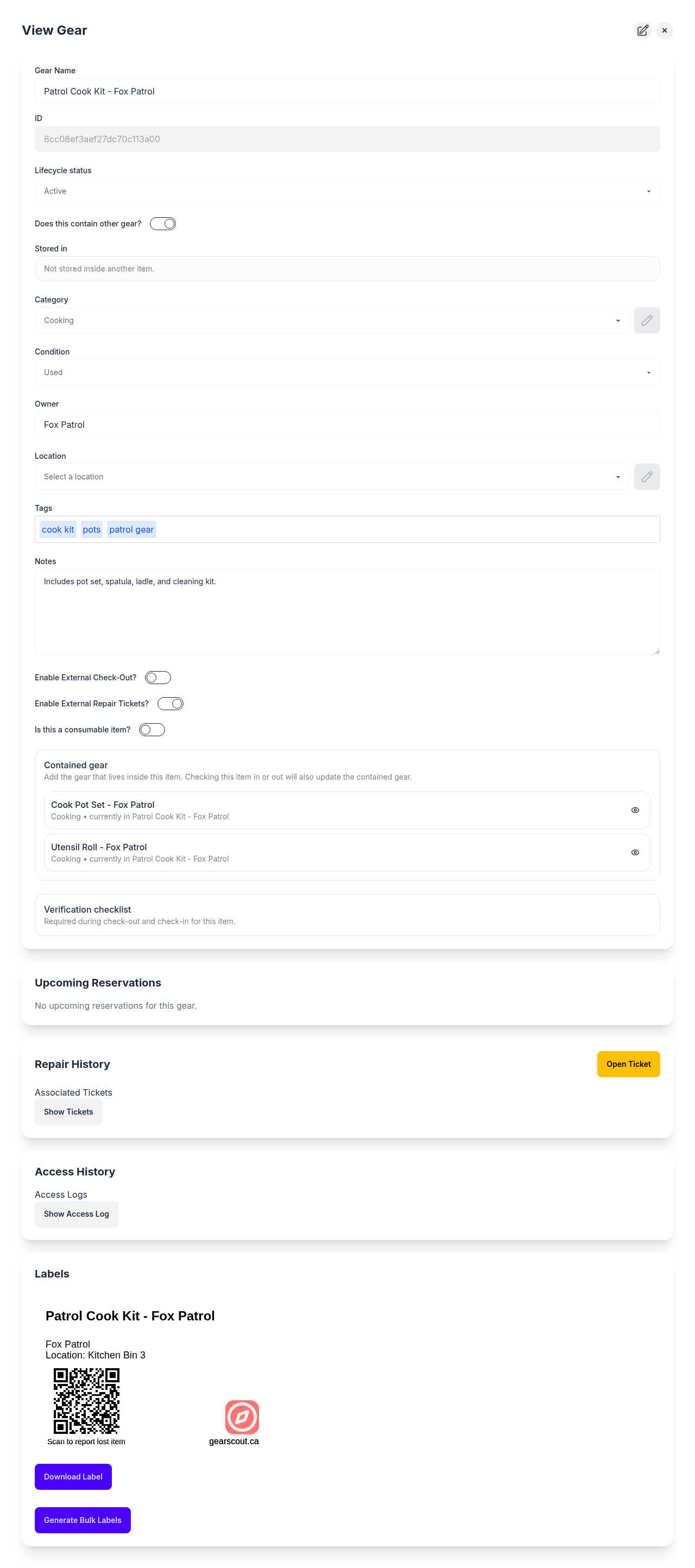Click the gearscout.ca compass logo
Viewport: 695px width, 1568px height.
[x=242, y=1417]
